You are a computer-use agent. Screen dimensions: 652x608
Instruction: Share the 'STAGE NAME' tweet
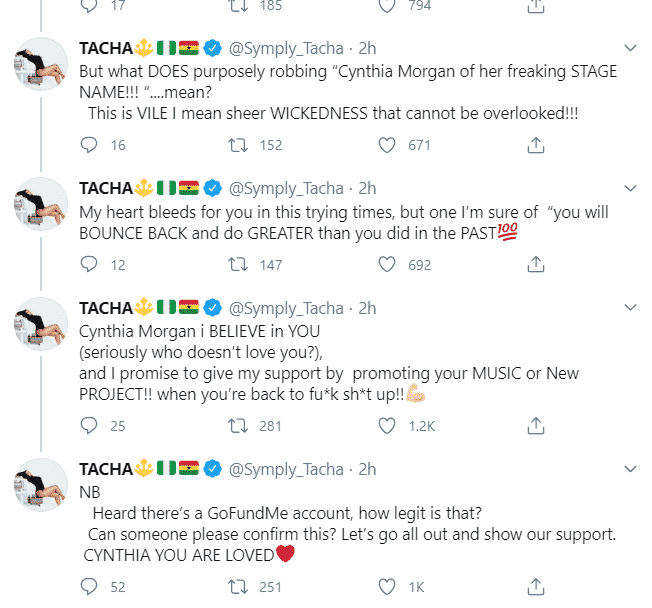536,145
